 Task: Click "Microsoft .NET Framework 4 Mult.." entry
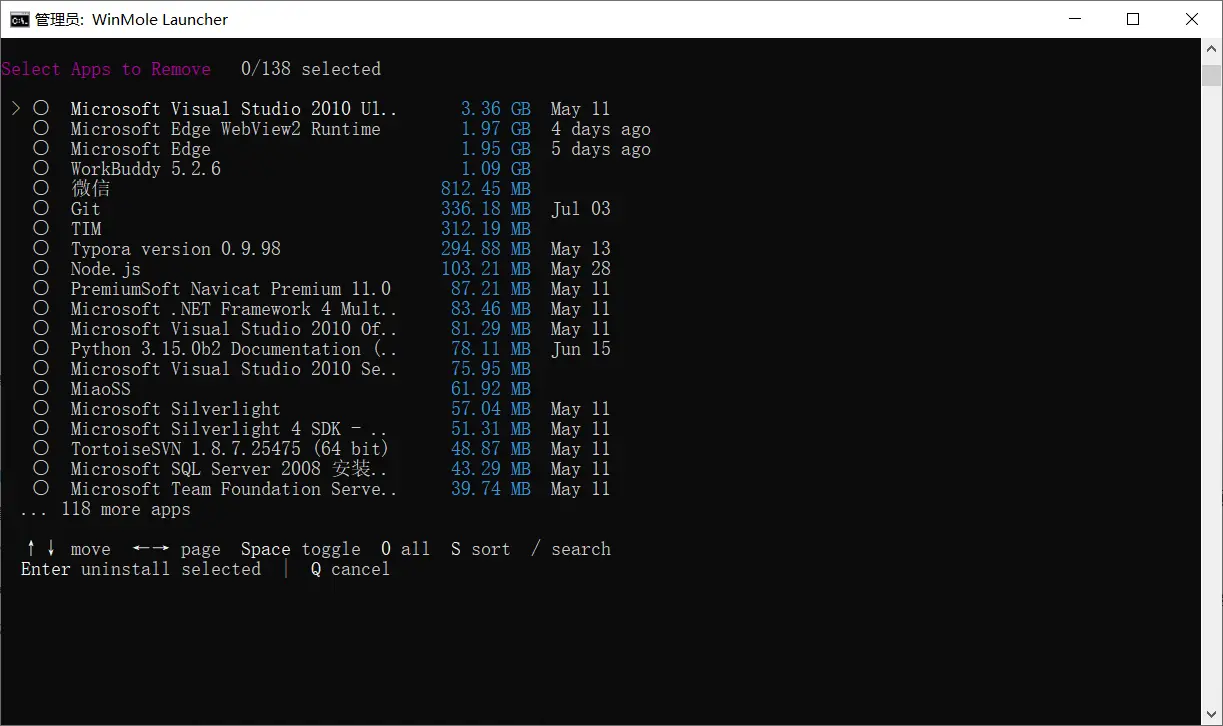tap(234, 309)
